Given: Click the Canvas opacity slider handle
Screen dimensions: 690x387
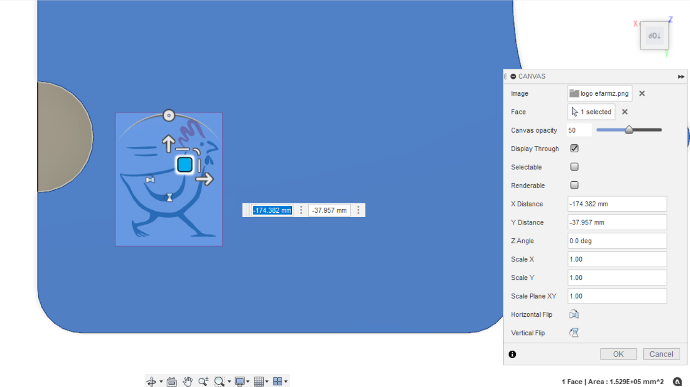Looking at the screenshot, I should 629,129.
